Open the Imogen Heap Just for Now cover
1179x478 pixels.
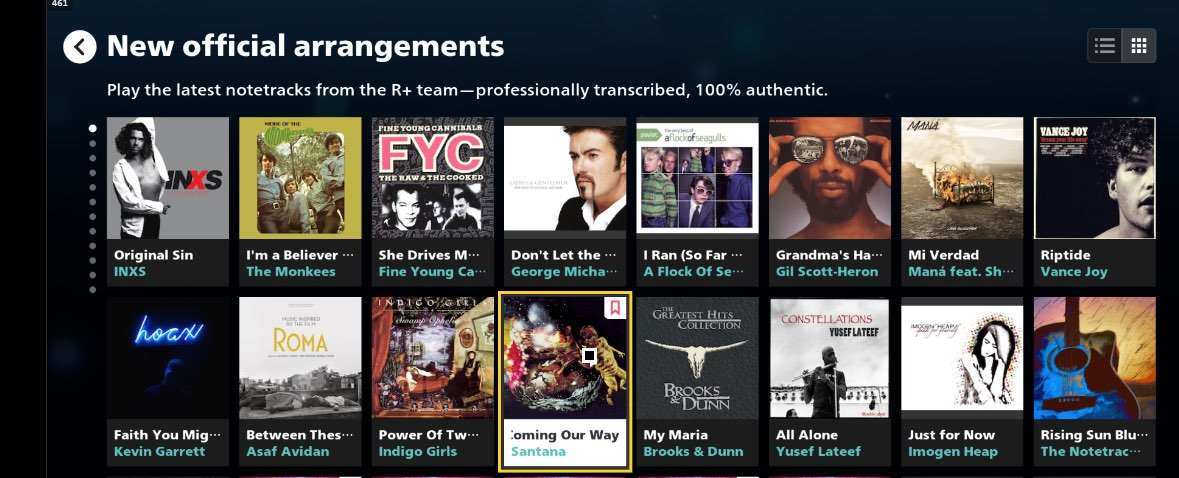[962, 358]
